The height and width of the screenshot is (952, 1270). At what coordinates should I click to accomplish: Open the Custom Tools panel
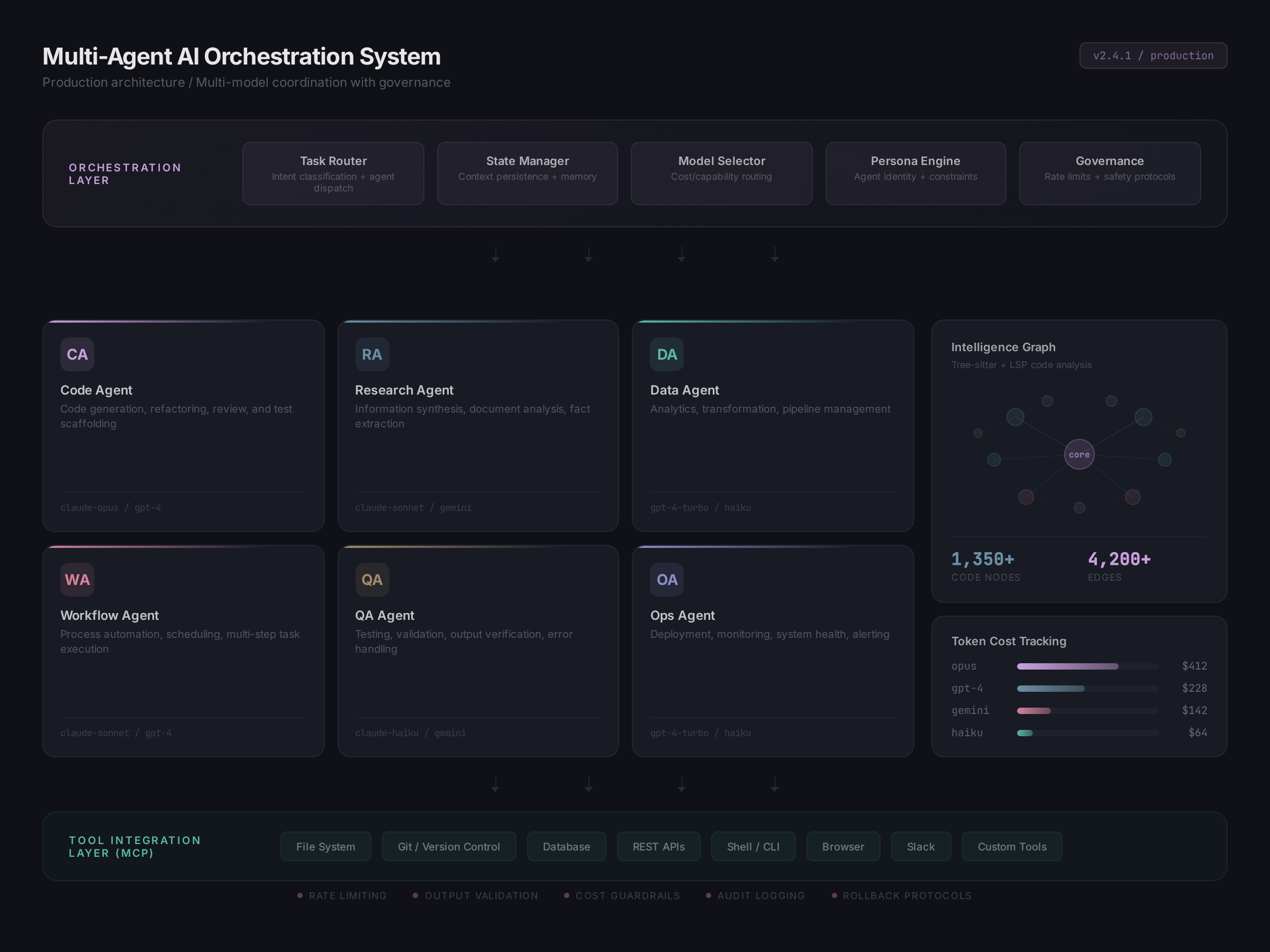1012,846
